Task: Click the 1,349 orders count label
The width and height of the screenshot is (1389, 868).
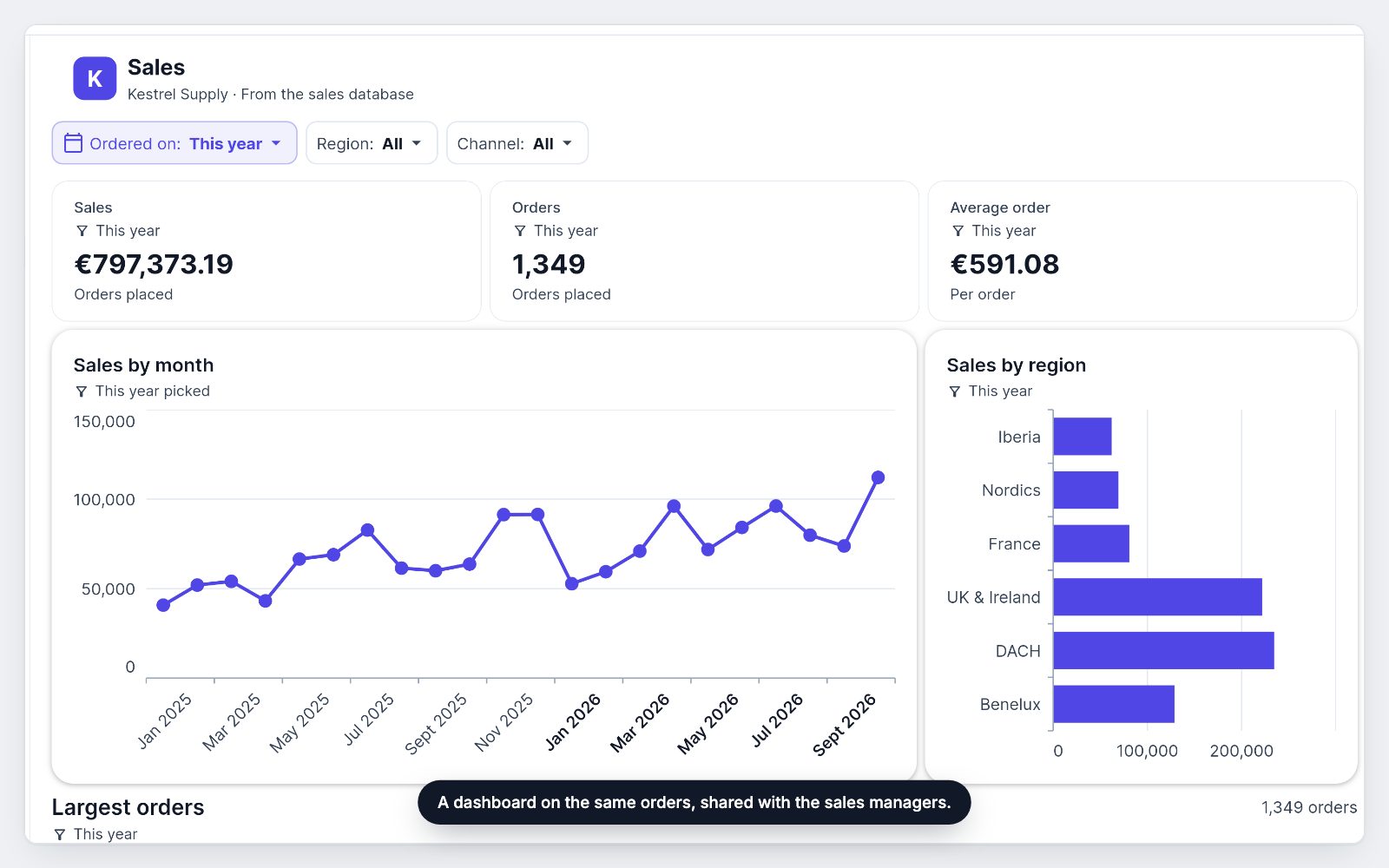Action: (1309, 807)
